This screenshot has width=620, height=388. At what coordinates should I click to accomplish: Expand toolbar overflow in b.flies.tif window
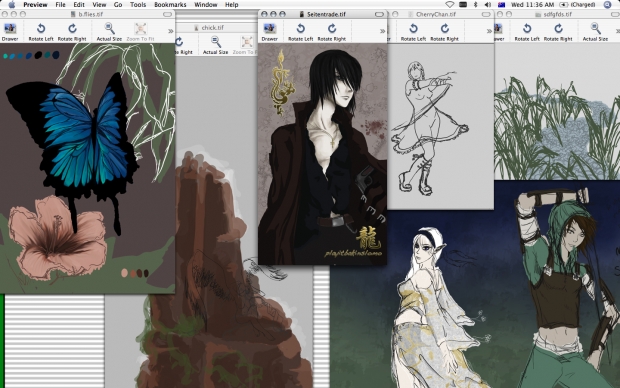coord(170,31)
